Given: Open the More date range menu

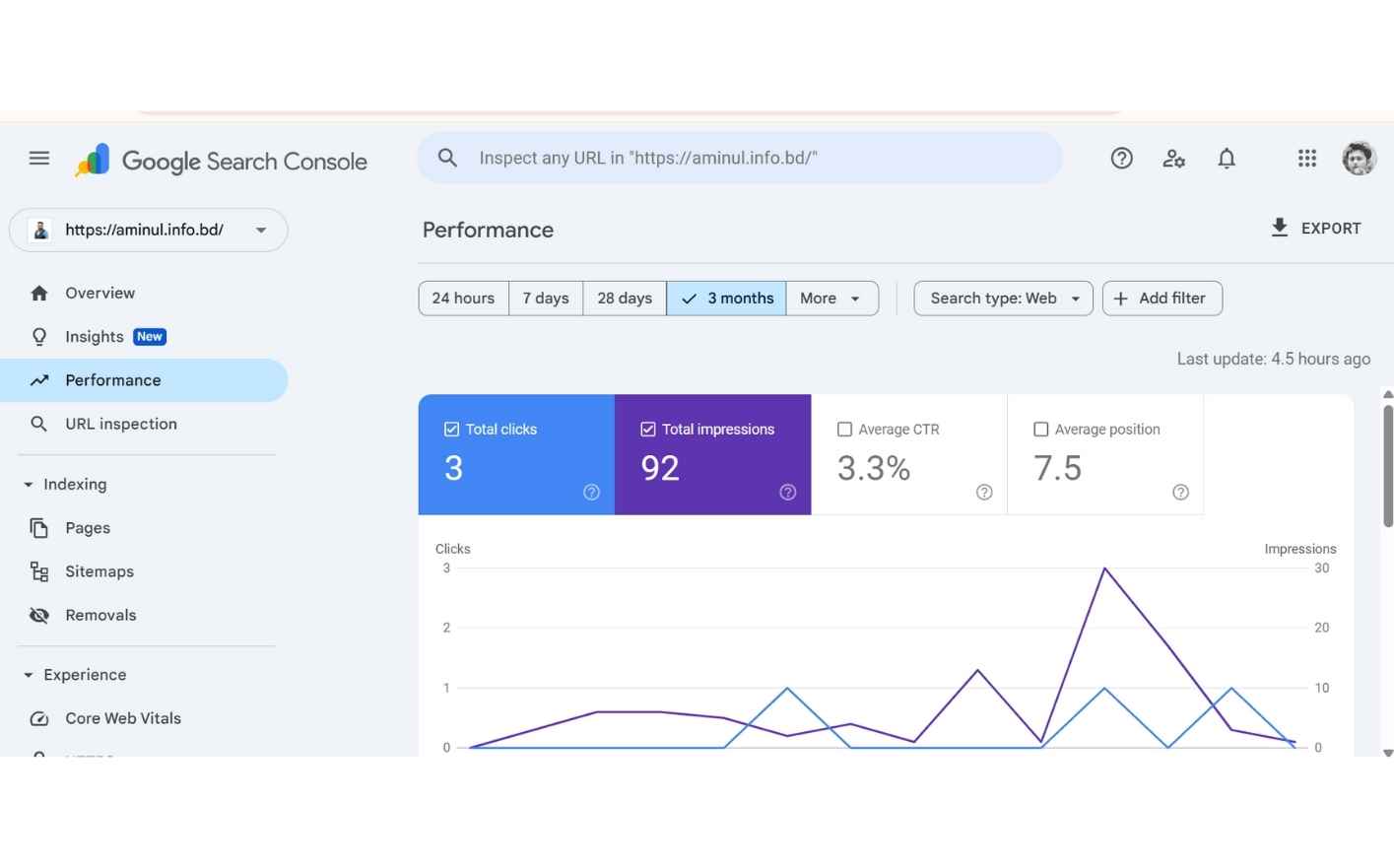Looking at the screenshot, I should click(830, 298).
